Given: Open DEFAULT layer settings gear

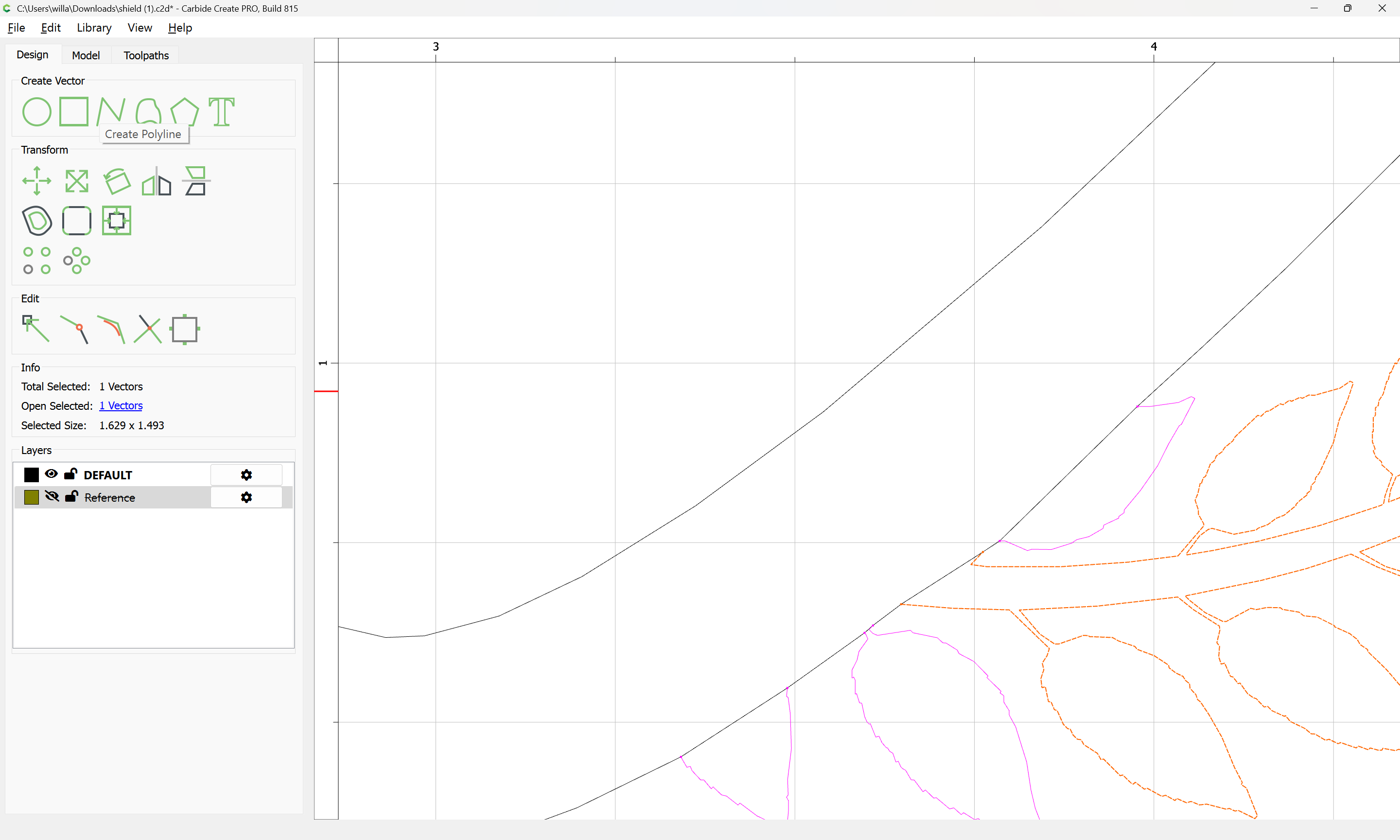Looking at the screenshot, I should (246, 475).
